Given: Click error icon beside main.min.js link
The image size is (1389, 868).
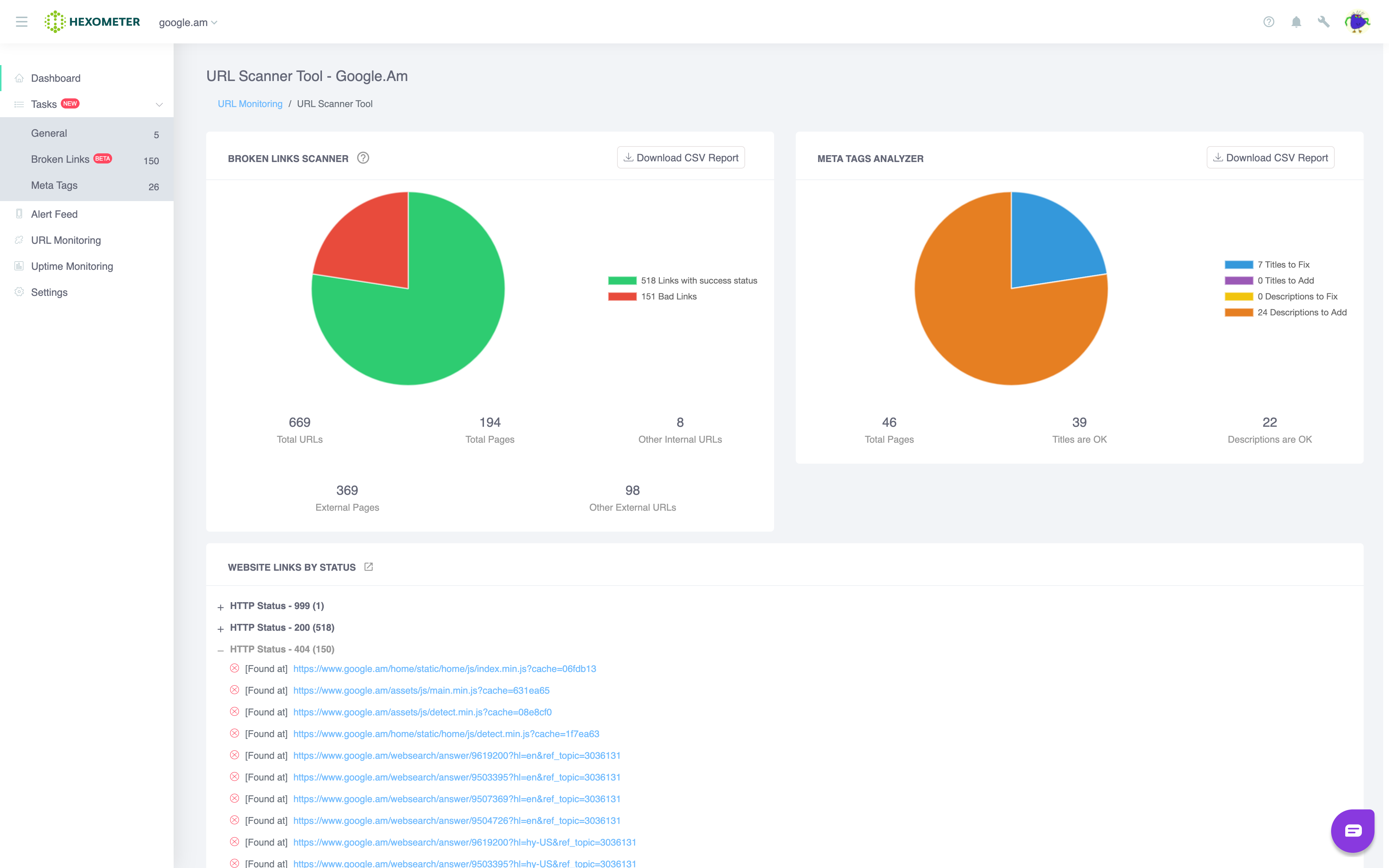Looking at the screenshot, I should point(234,690).
